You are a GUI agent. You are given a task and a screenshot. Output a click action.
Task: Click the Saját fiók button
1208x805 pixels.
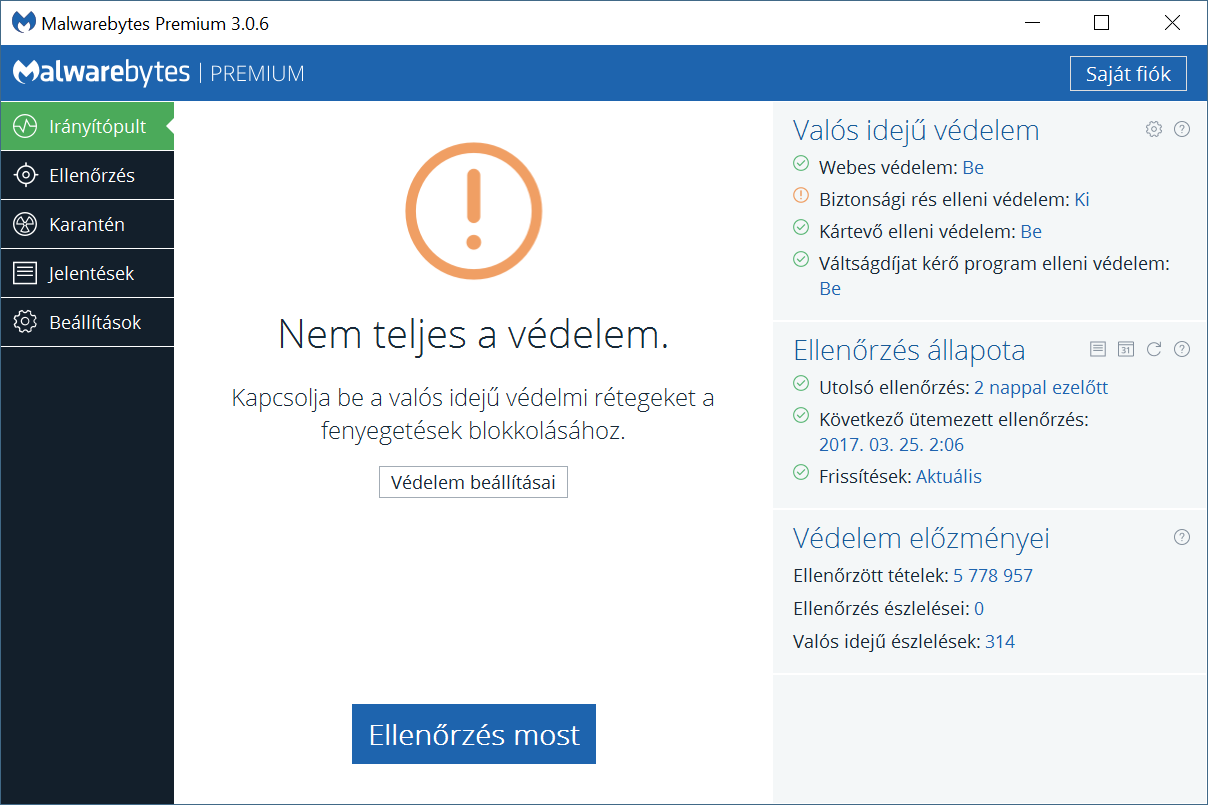[1128, 74]
